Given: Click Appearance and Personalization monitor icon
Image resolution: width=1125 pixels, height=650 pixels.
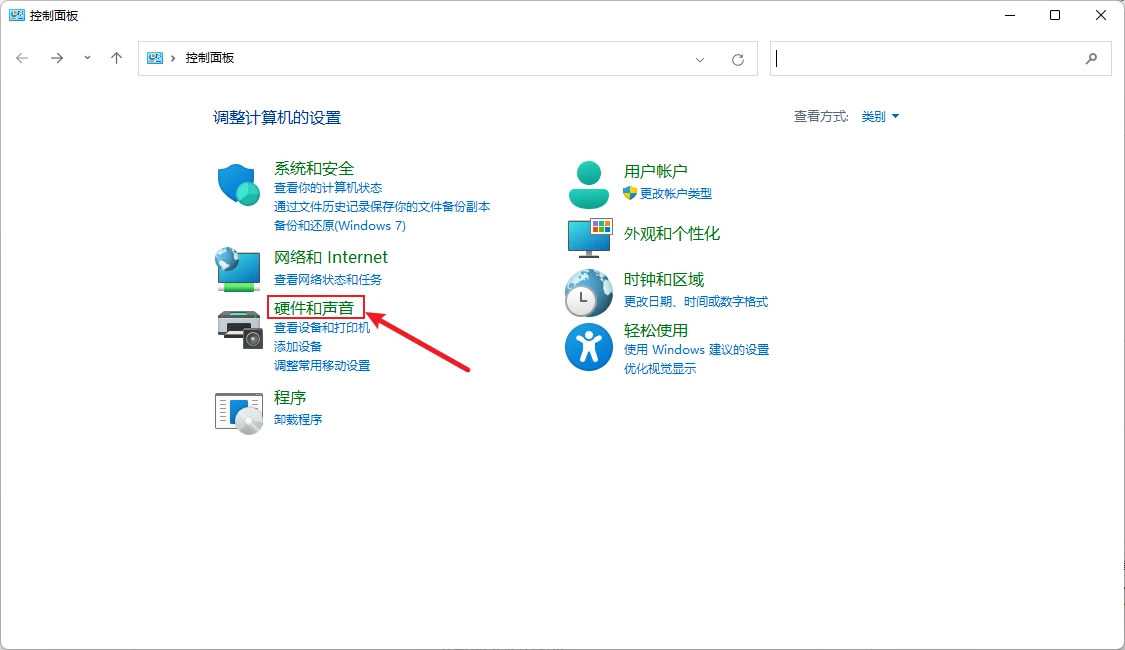Looking at the screenshot, I should [x=590, y=238].
